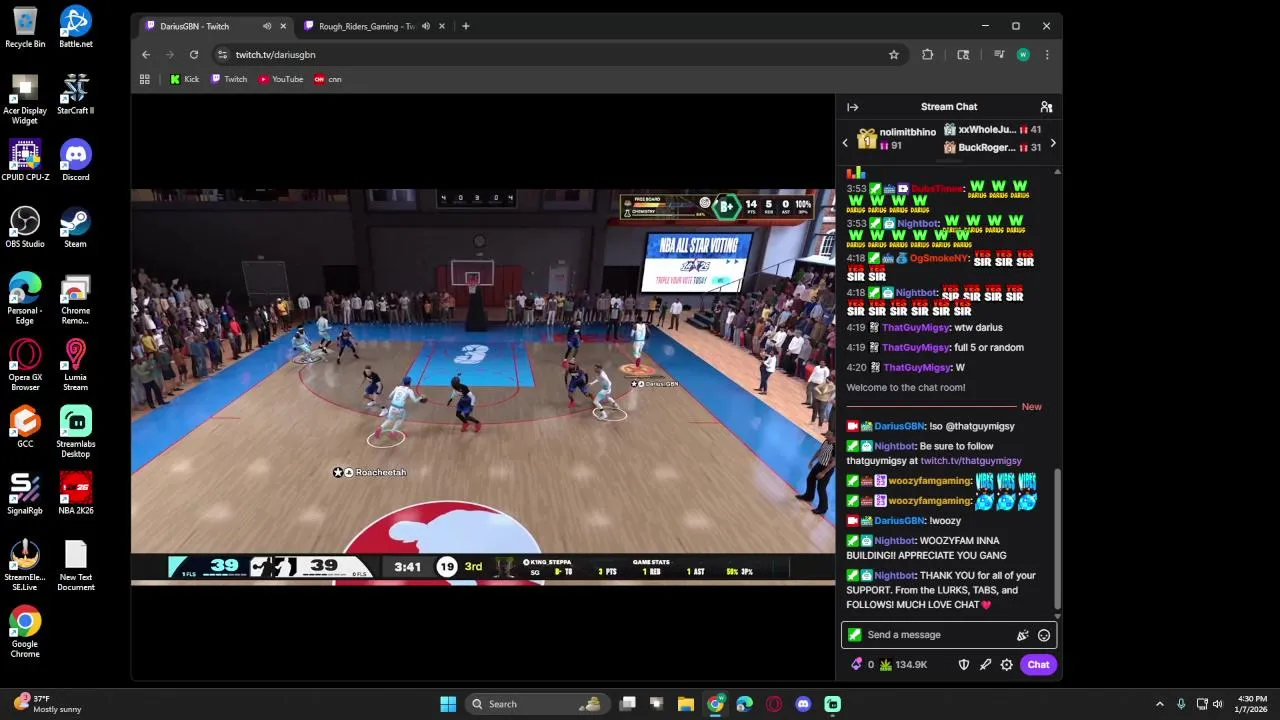Click OgSmokeNY username in chat

click(940, 258)
